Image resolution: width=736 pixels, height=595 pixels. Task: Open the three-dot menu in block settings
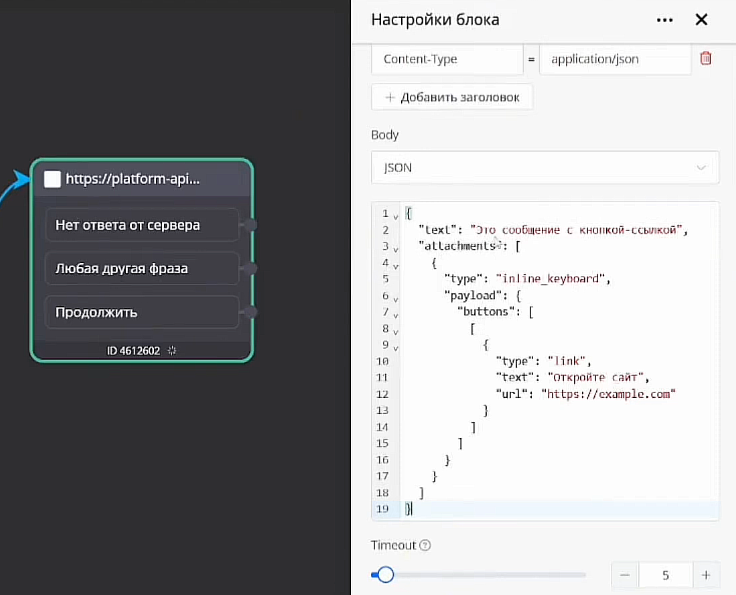pyautogui.click(x=665, y=19)
